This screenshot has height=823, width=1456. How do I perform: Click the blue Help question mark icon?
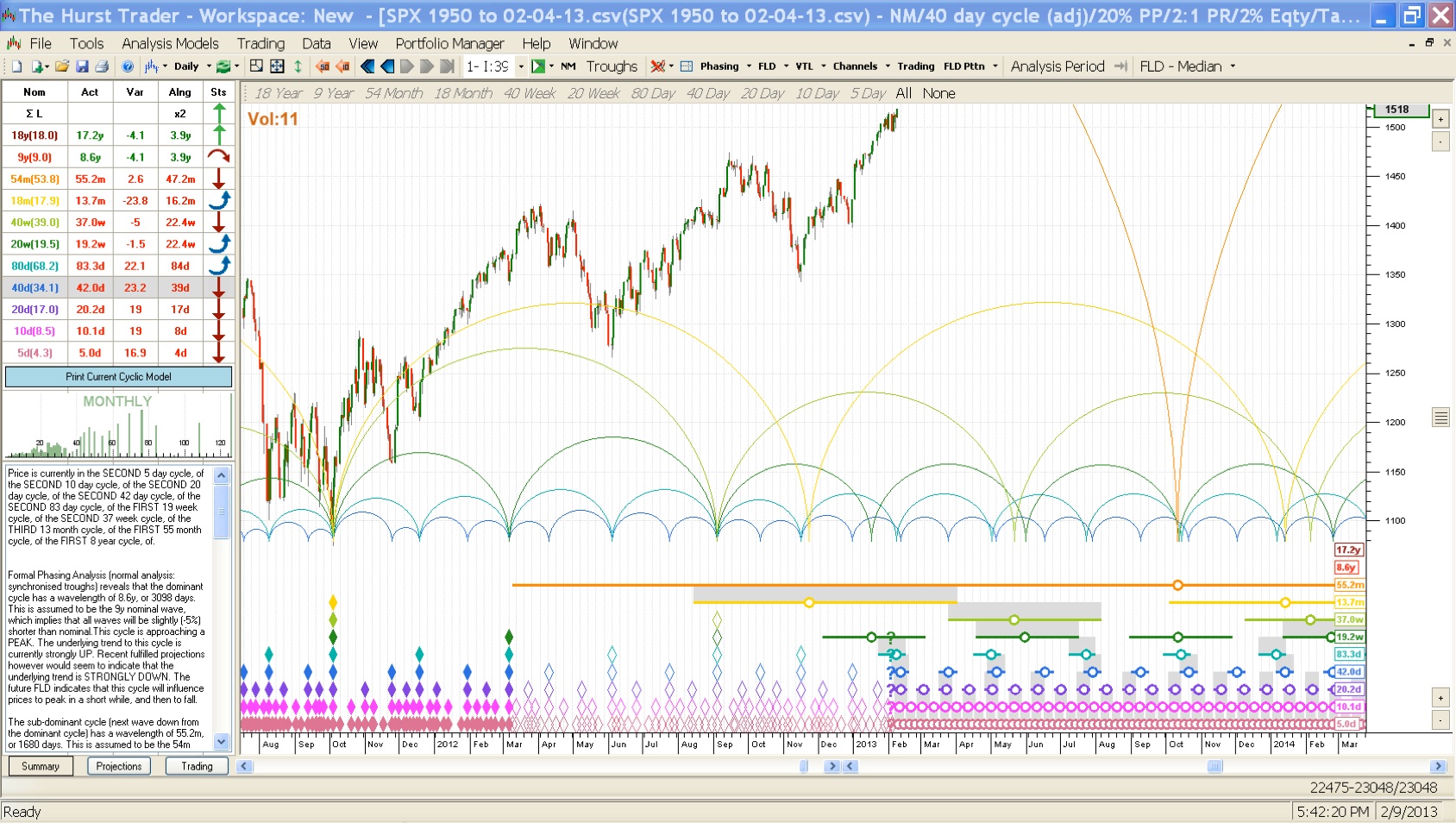(128, 66)
